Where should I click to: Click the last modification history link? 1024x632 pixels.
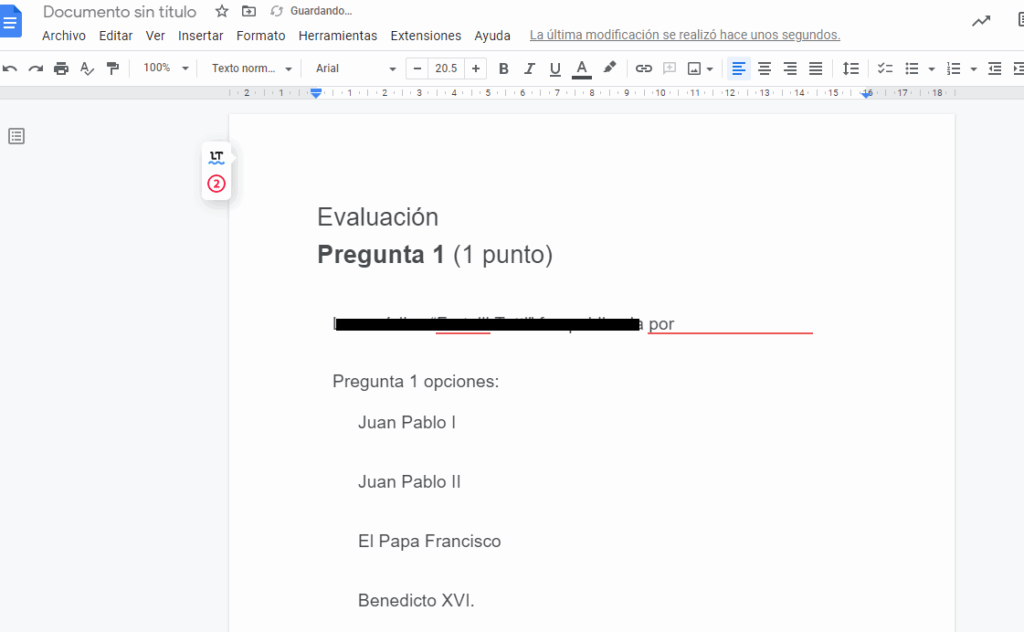point(684,35)
